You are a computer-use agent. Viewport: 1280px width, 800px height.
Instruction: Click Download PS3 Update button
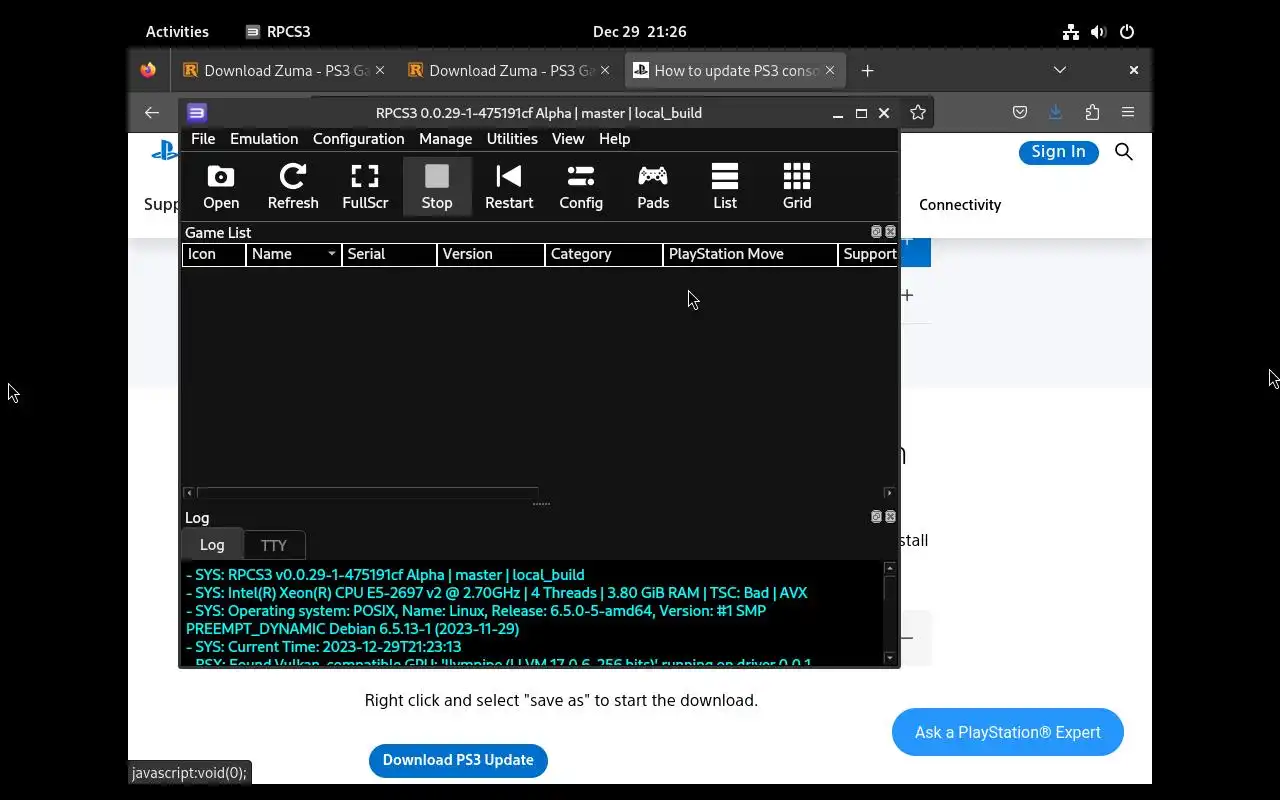(x=458, y=760)
